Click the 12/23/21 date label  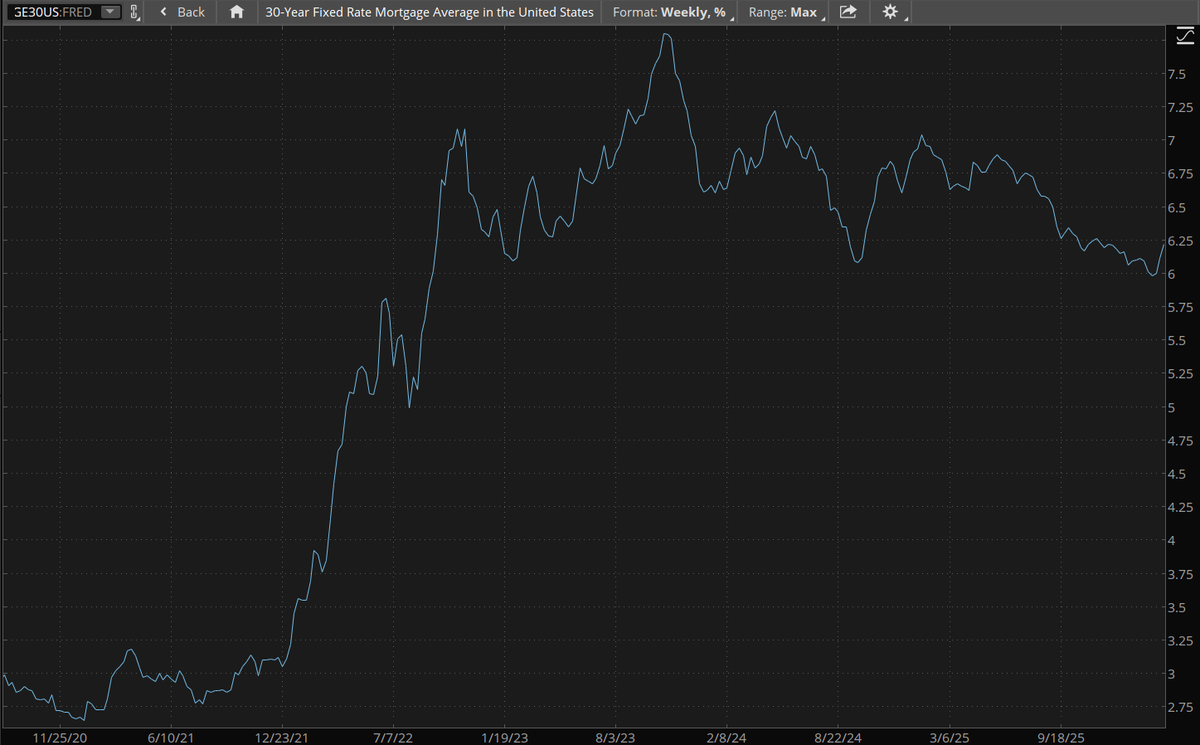coord(280,736)
